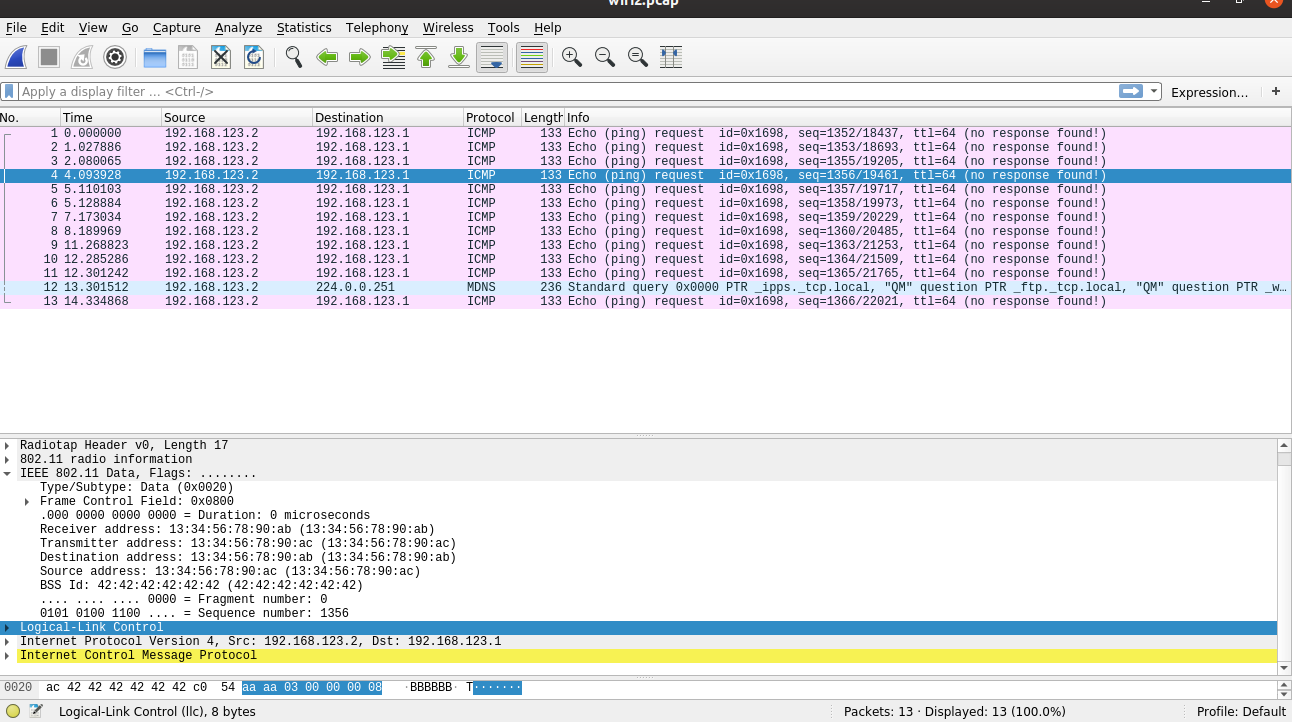Click the Expression... button

coord(1210,91)
